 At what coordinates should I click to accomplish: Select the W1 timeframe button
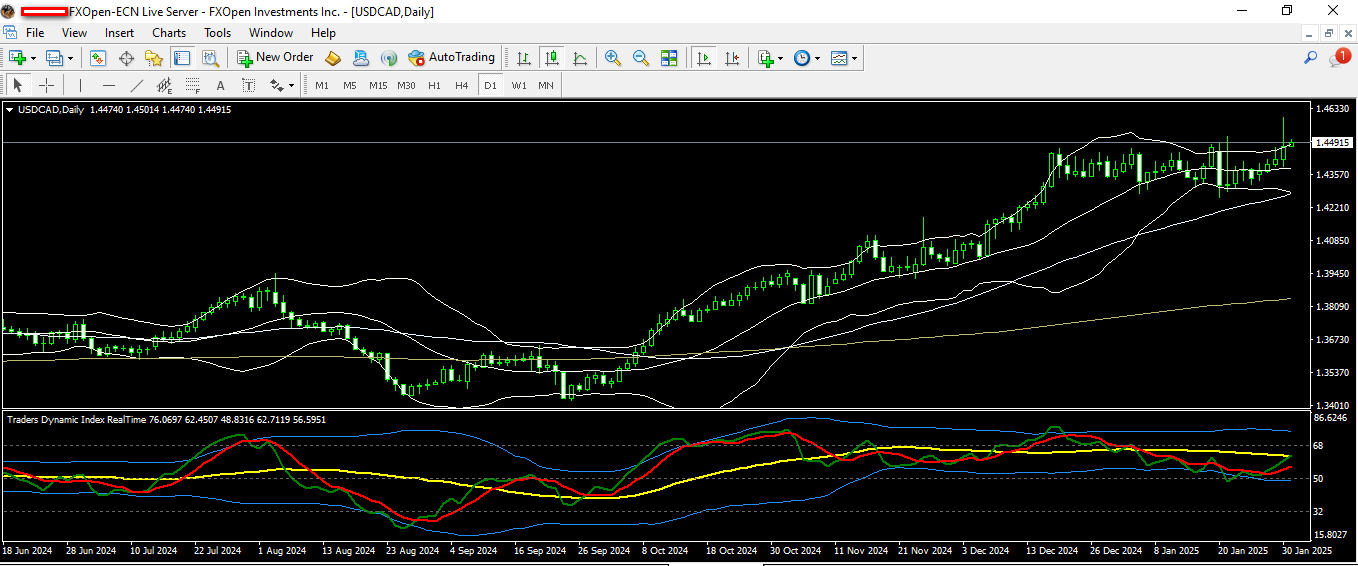pos(518,85)
